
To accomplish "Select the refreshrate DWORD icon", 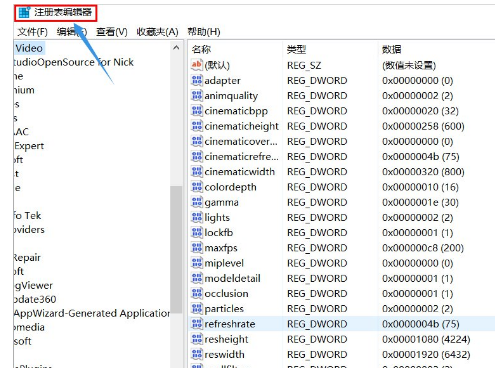I will pos(197,324).
